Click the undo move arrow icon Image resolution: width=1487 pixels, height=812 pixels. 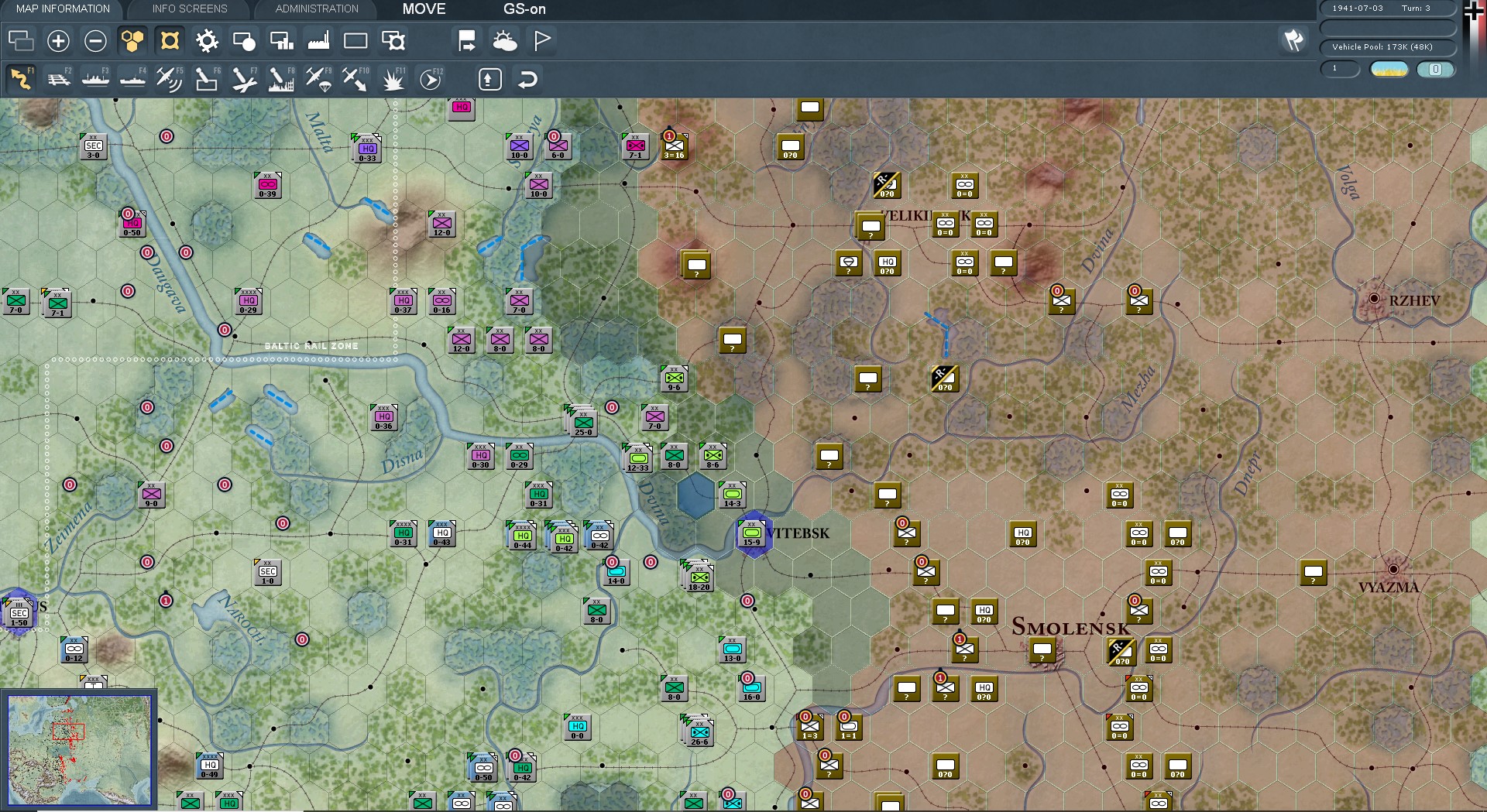tap(527, 79)
